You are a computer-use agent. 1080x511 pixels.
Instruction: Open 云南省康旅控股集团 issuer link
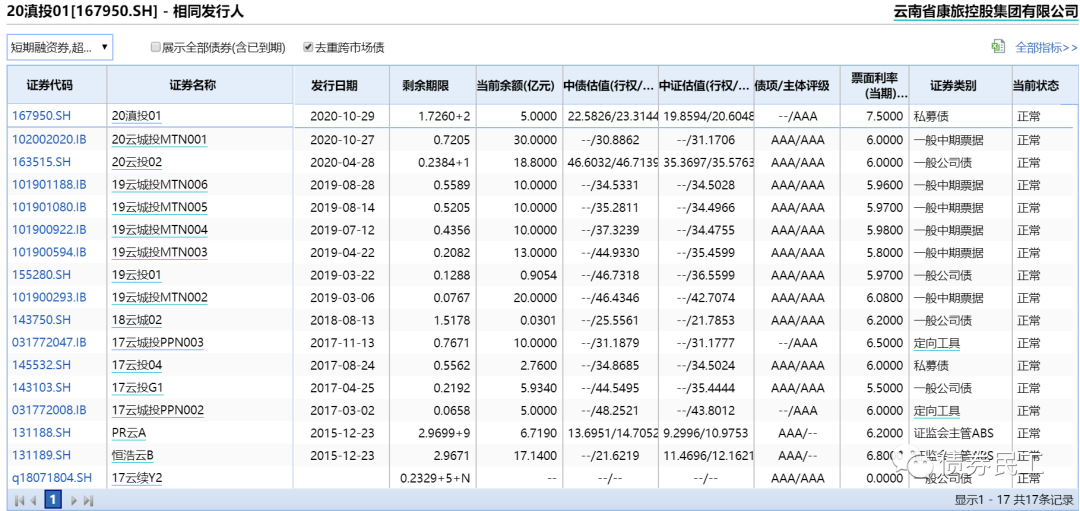[985, 12]
